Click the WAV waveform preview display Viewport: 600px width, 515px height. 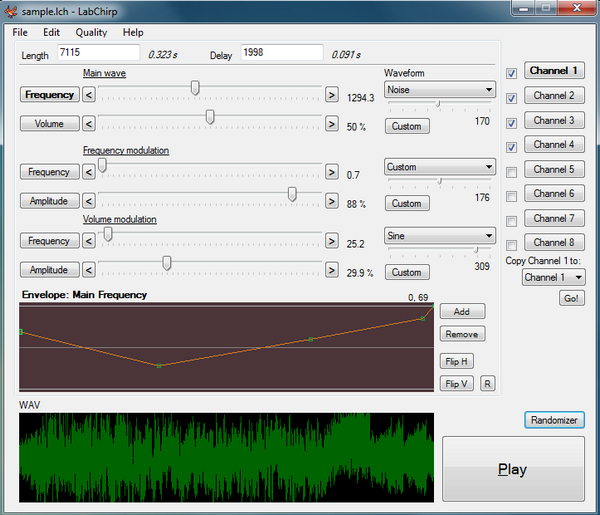(x=227, y=457)
